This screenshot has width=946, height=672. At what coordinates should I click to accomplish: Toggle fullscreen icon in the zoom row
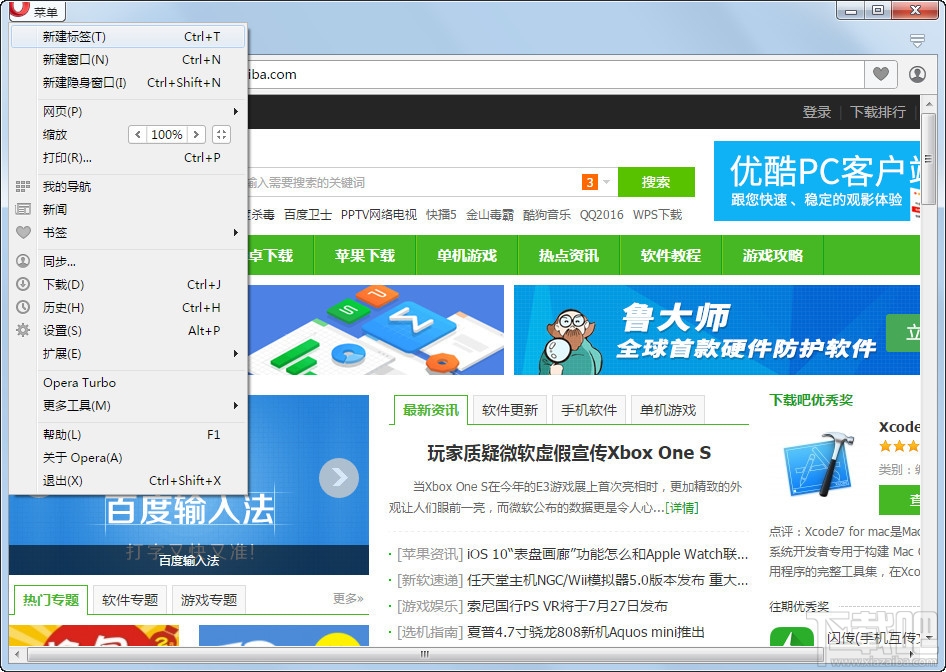pyautogui.click(x=220, y=134)
